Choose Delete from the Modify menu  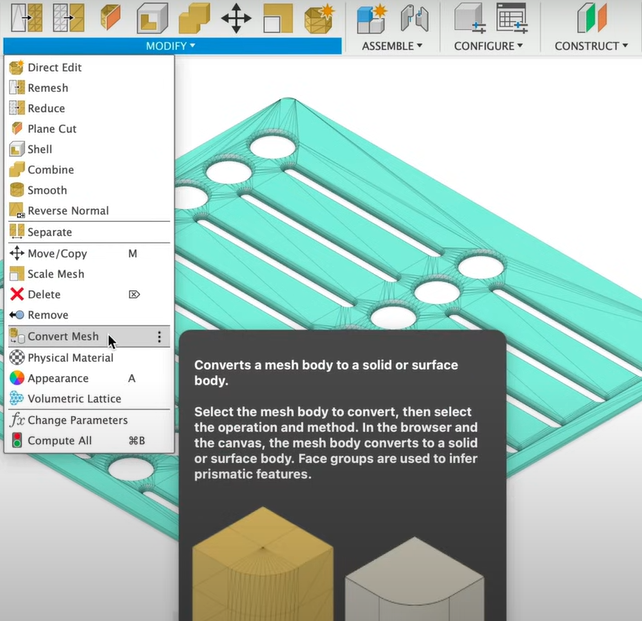[x=44, y=295]
